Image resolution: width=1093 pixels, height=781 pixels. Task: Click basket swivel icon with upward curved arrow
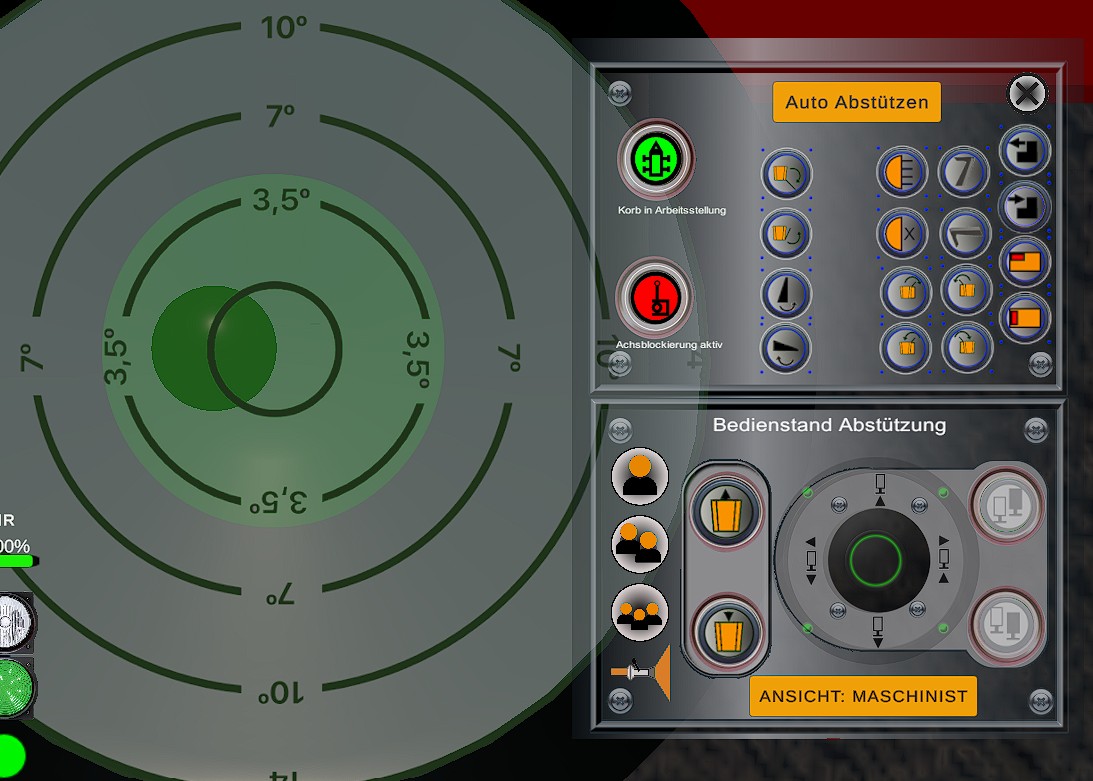(786, 234)
